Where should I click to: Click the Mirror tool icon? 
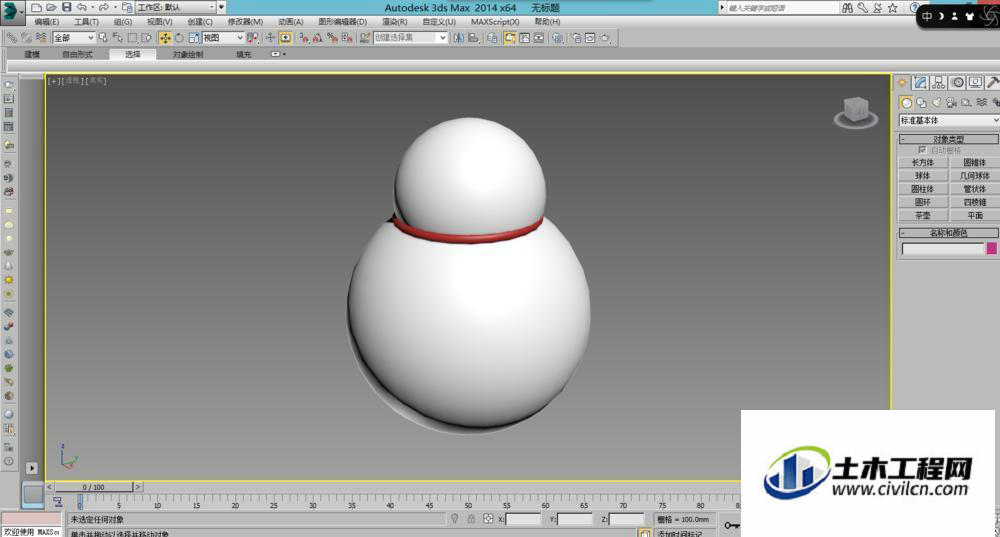click(459, 38)
